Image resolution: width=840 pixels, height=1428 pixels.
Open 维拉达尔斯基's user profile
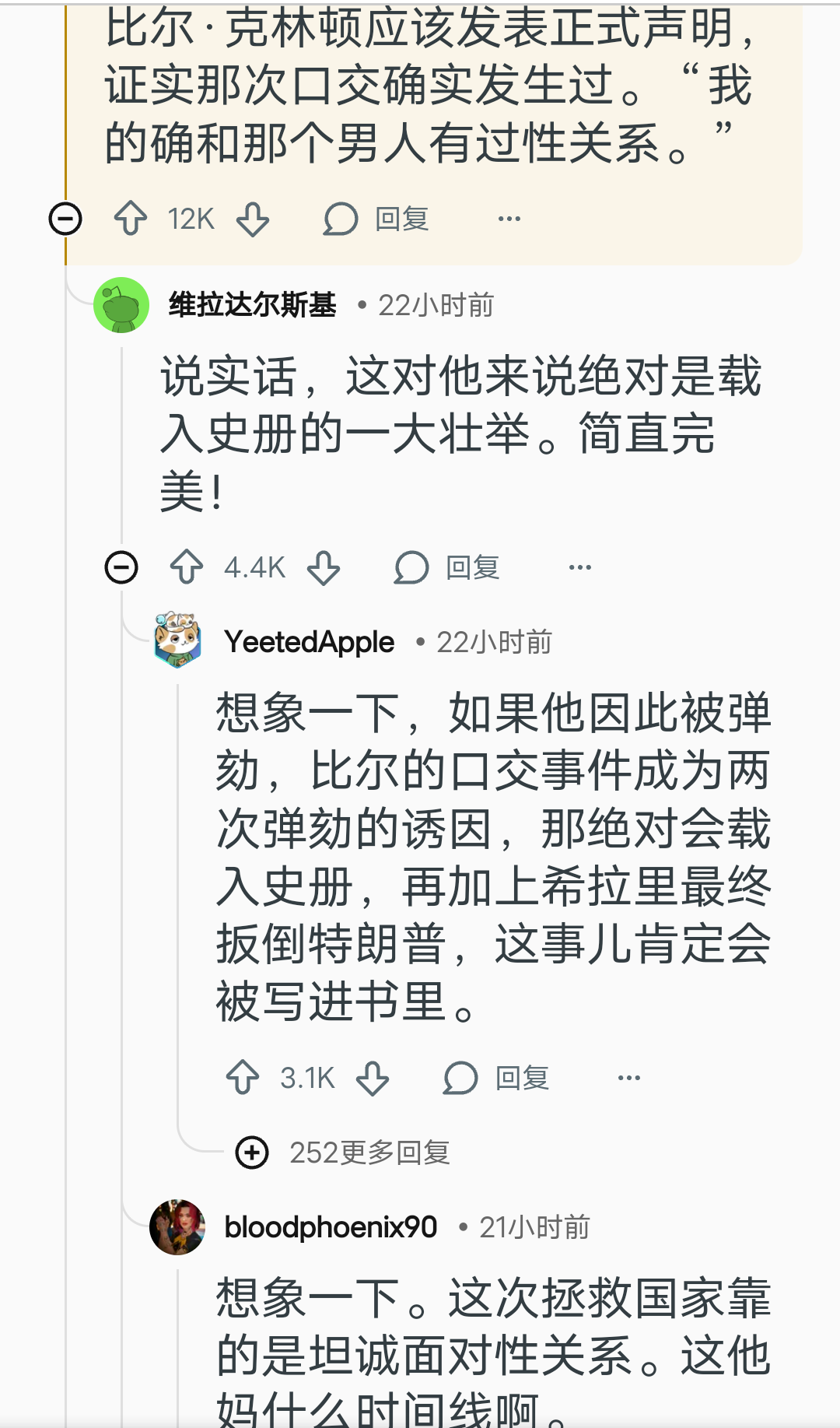[x=253, y=305]
